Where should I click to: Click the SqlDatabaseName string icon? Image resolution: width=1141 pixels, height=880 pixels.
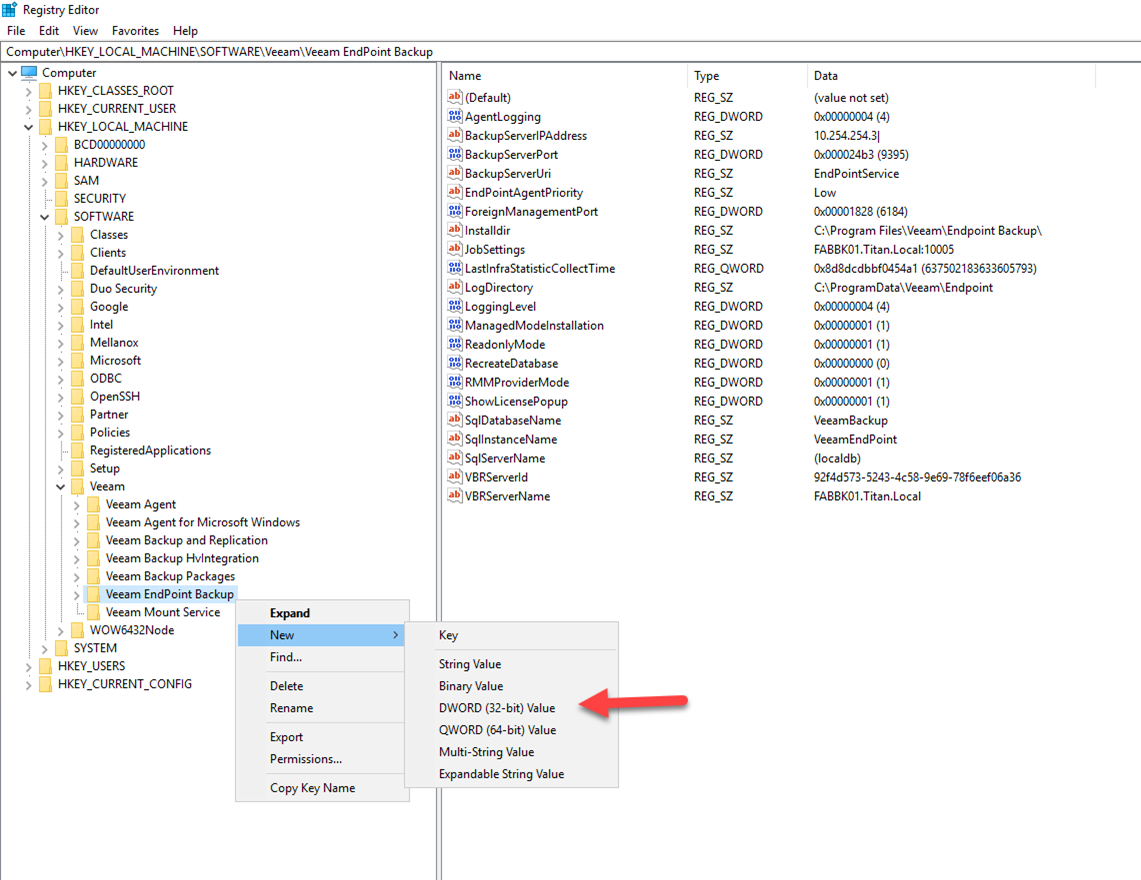click(x=455, y=420)
